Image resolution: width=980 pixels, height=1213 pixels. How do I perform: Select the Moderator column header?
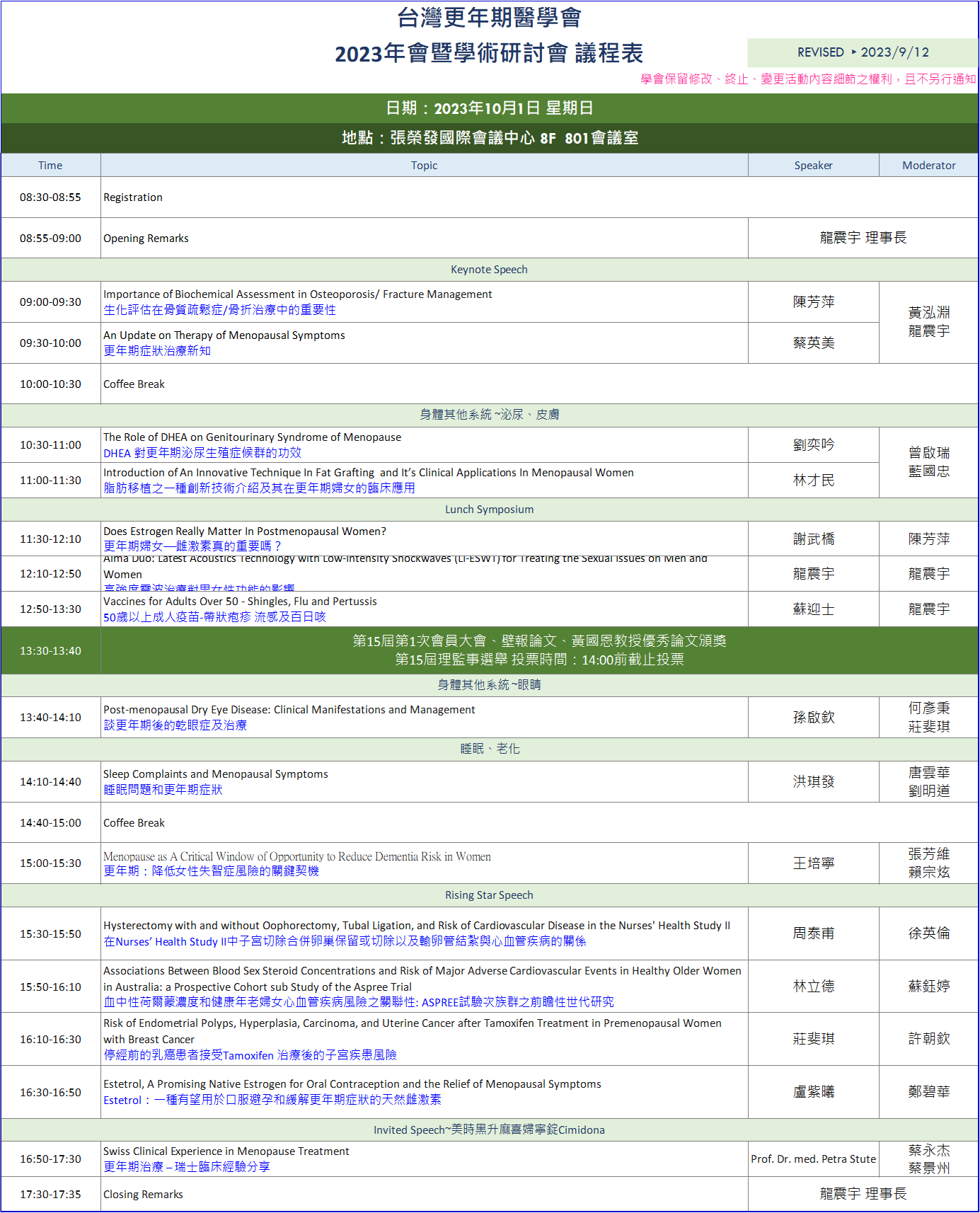(928, 166)
